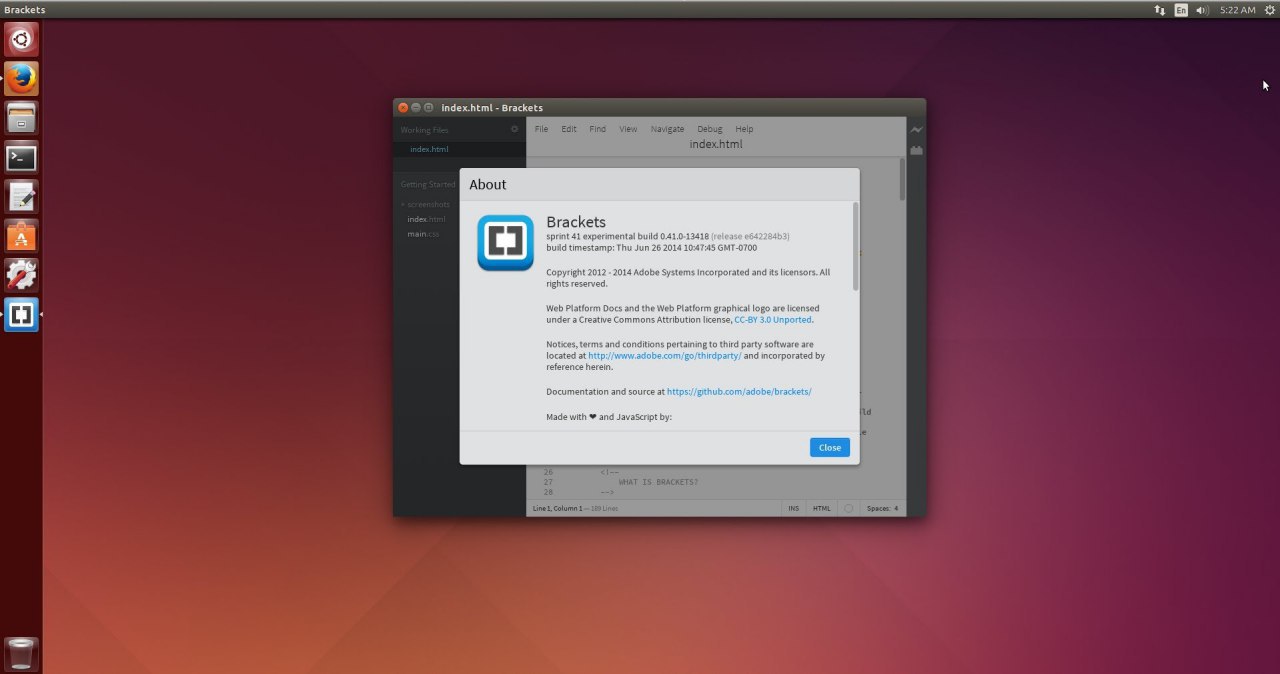
Task: Open the HTML language selector
Action: (x=821, y=508)
